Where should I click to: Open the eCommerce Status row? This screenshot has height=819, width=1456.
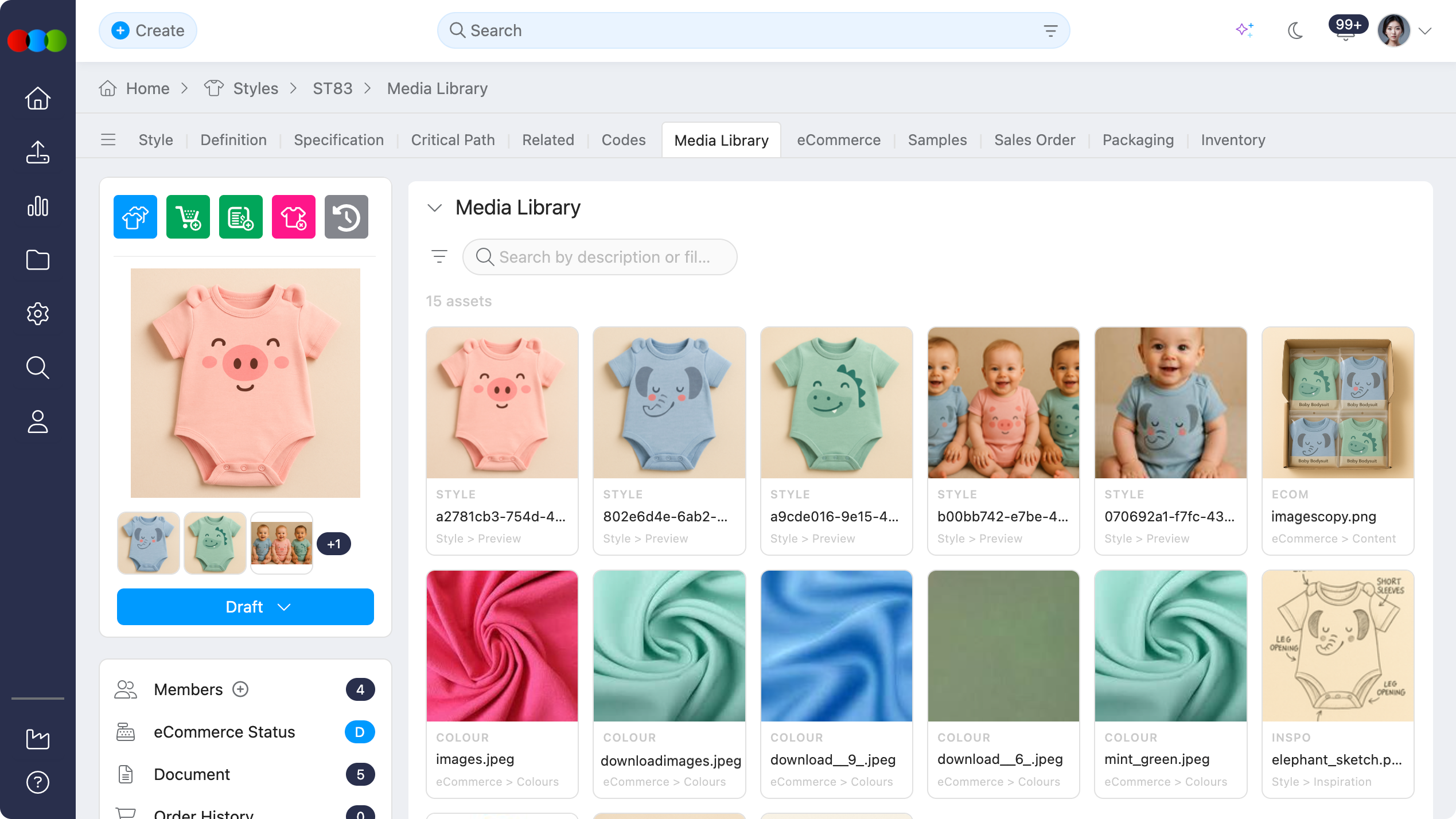pyautogui.click(x=246, y=732)
